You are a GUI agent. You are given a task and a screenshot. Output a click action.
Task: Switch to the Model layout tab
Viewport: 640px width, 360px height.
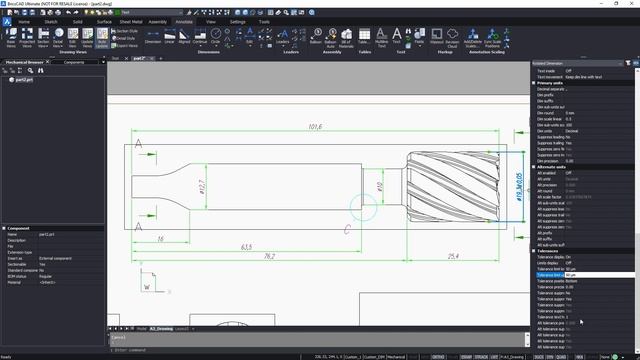(x=141, y=329)
